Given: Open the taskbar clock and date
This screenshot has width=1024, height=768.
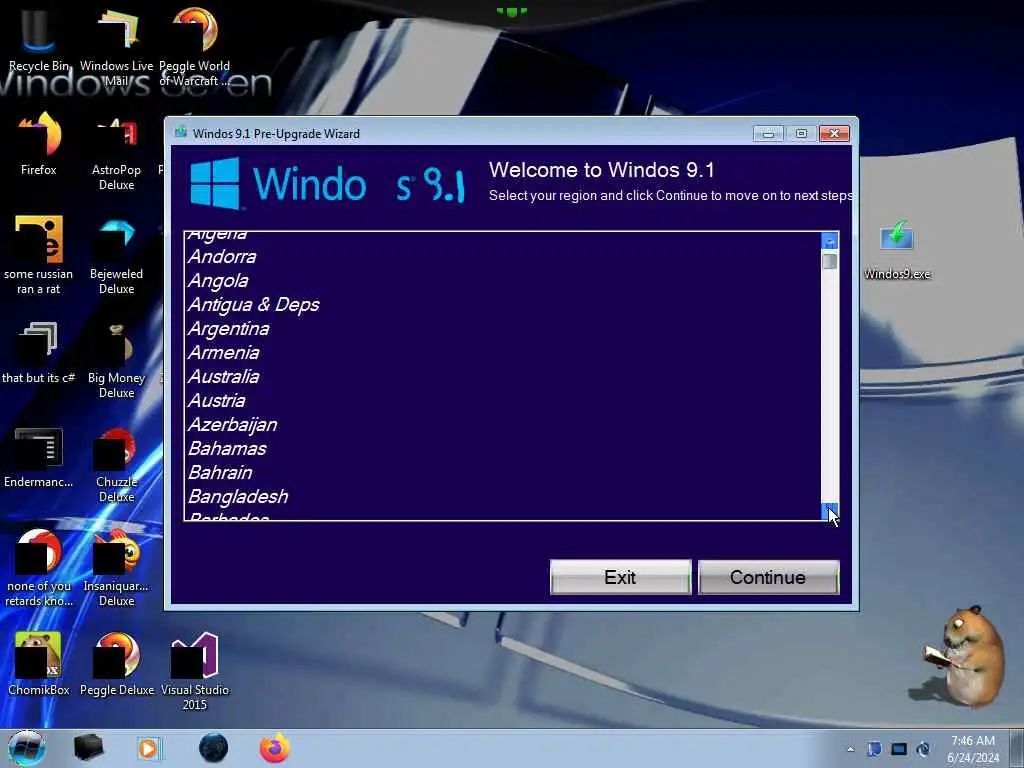Looking at the screenshot, I should click(973, 749).
